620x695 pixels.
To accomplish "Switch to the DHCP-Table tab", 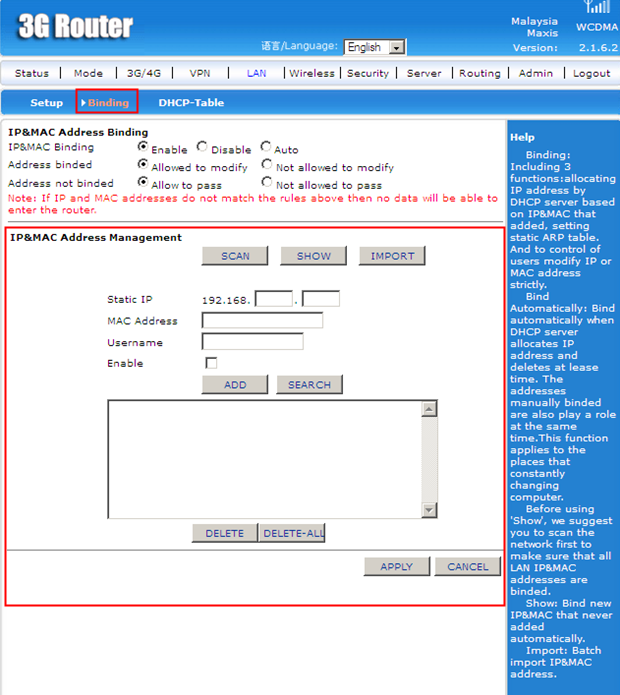I will 191,102.
